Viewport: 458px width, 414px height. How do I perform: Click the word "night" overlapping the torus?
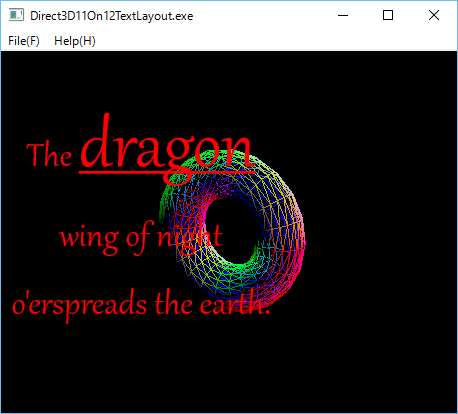[190, 237]
